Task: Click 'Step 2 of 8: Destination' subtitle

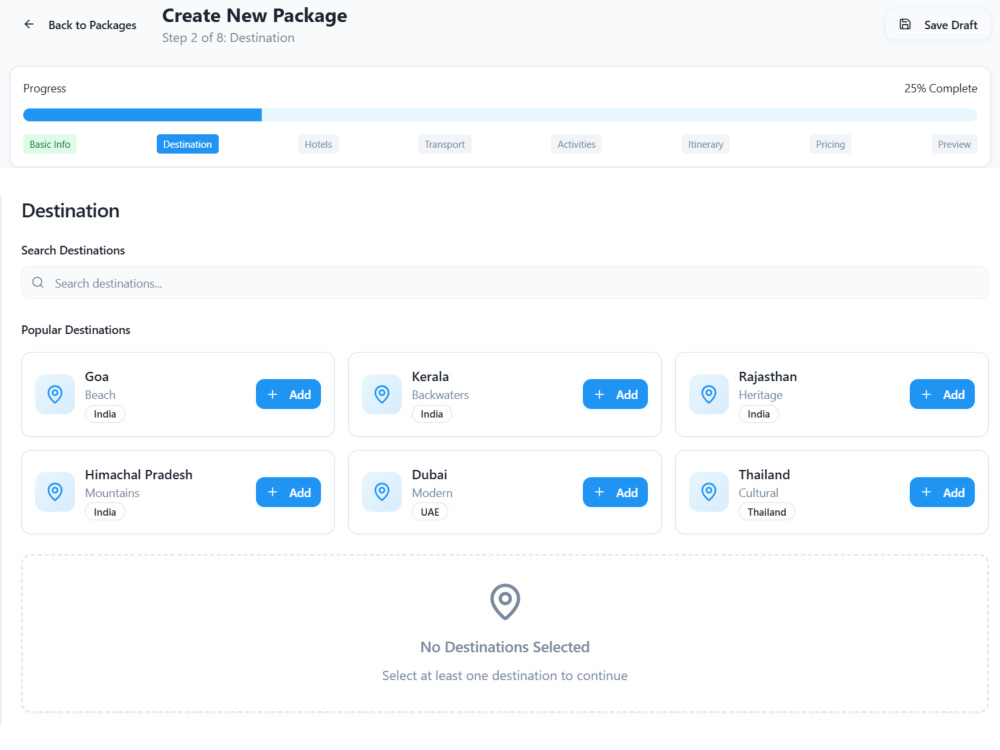Action: (x=228, y=38)
